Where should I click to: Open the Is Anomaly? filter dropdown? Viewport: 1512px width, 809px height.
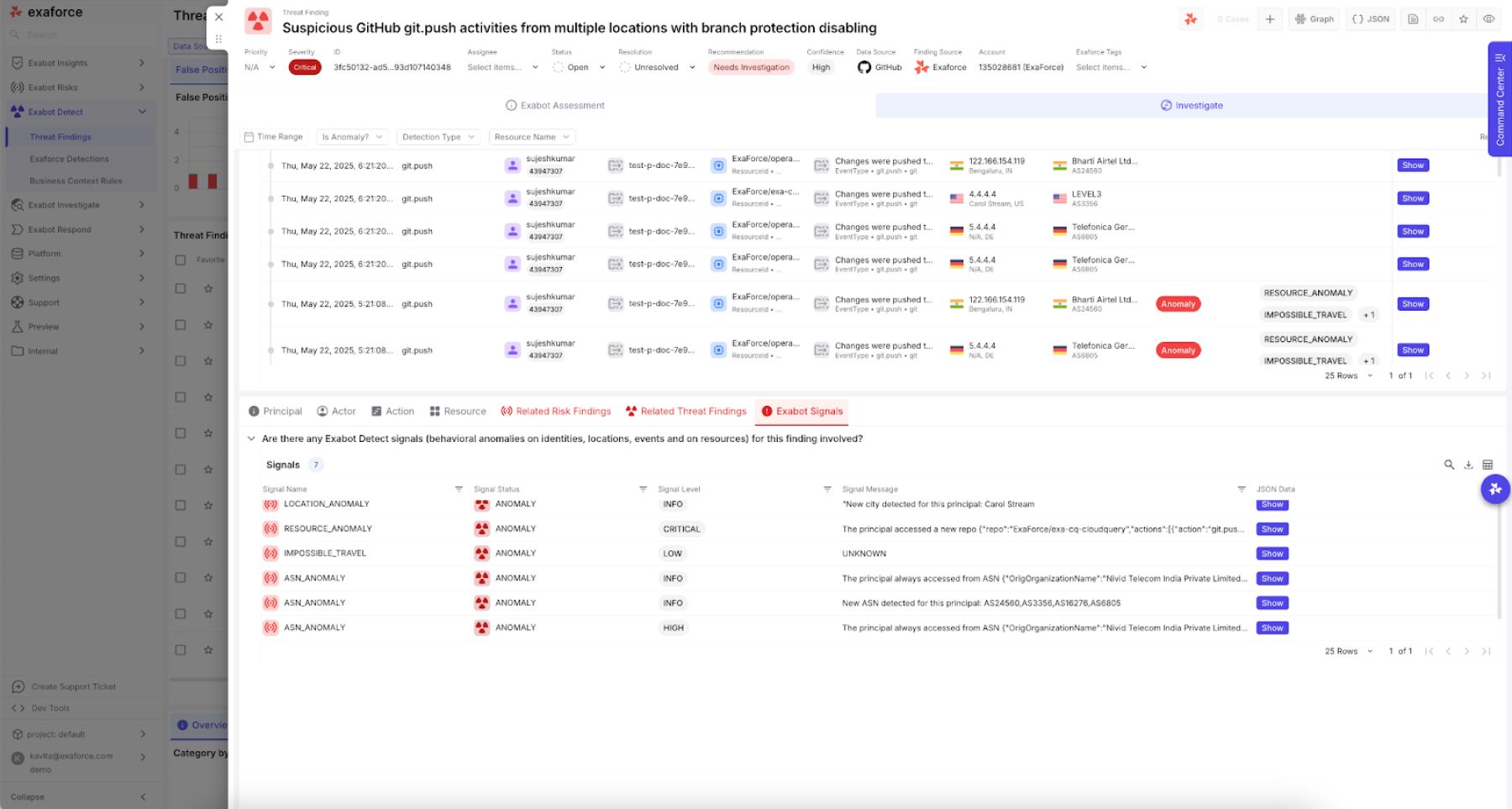(x=352, y=137)
